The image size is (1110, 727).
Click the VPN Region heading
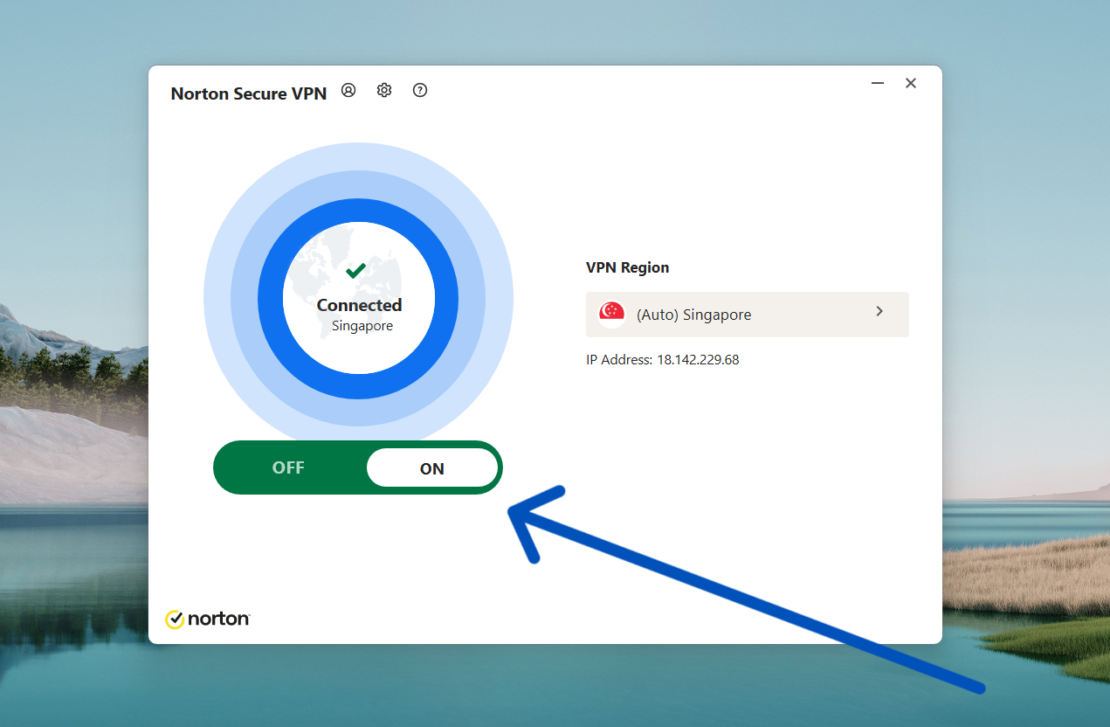point(627,267)
